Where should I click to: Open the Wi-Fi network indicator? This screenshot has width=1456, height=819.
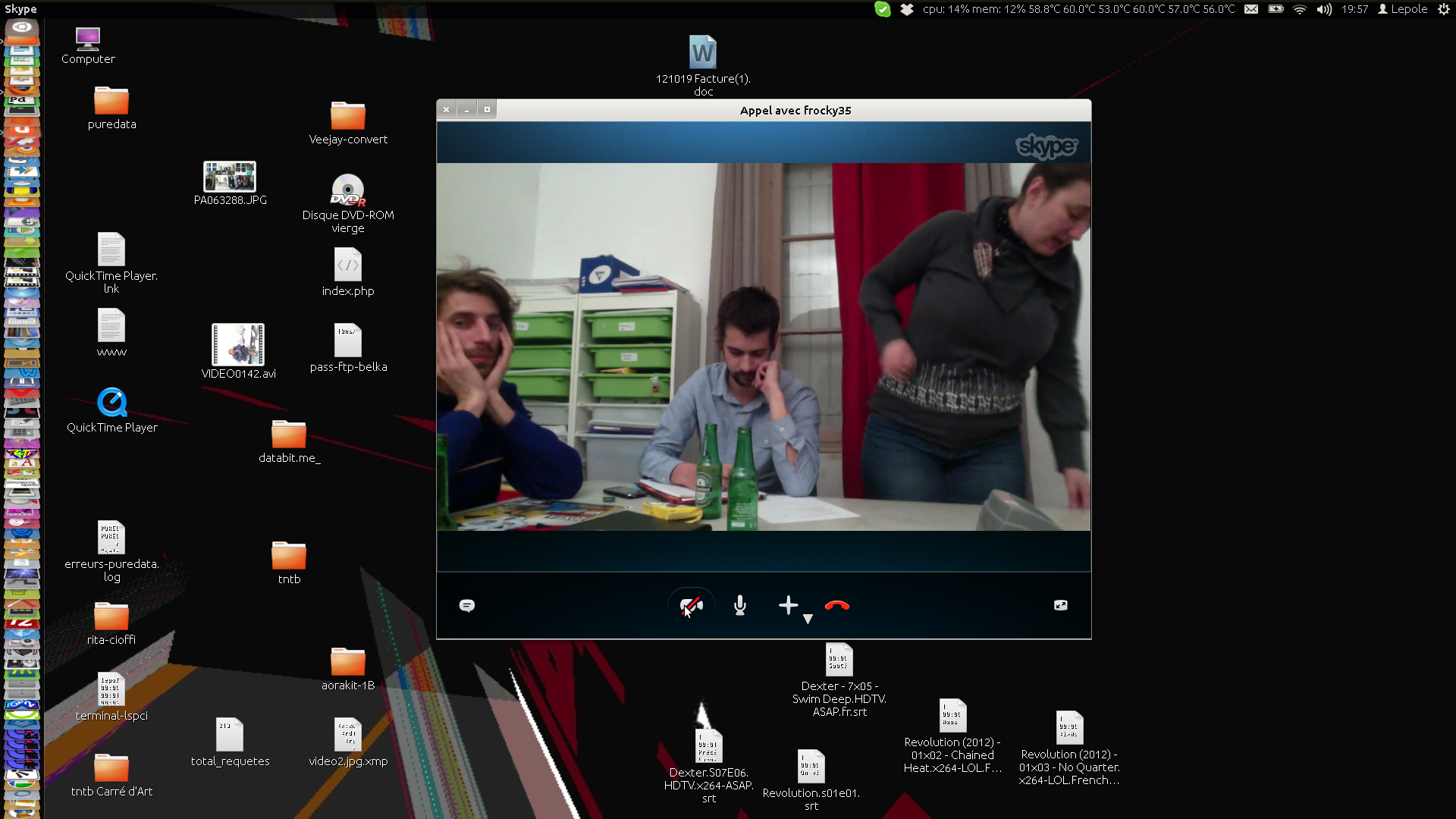coord(1300,9)
